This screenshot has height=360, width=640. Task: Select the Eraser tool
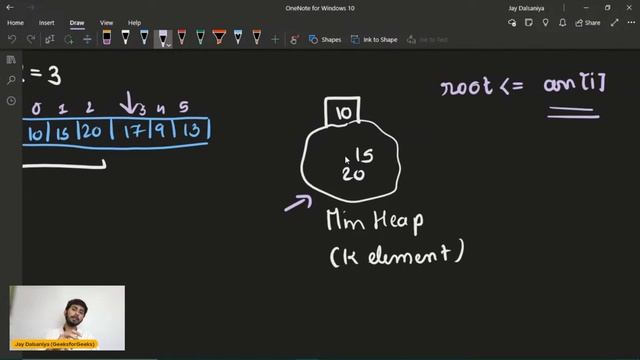tap(107, 38)
